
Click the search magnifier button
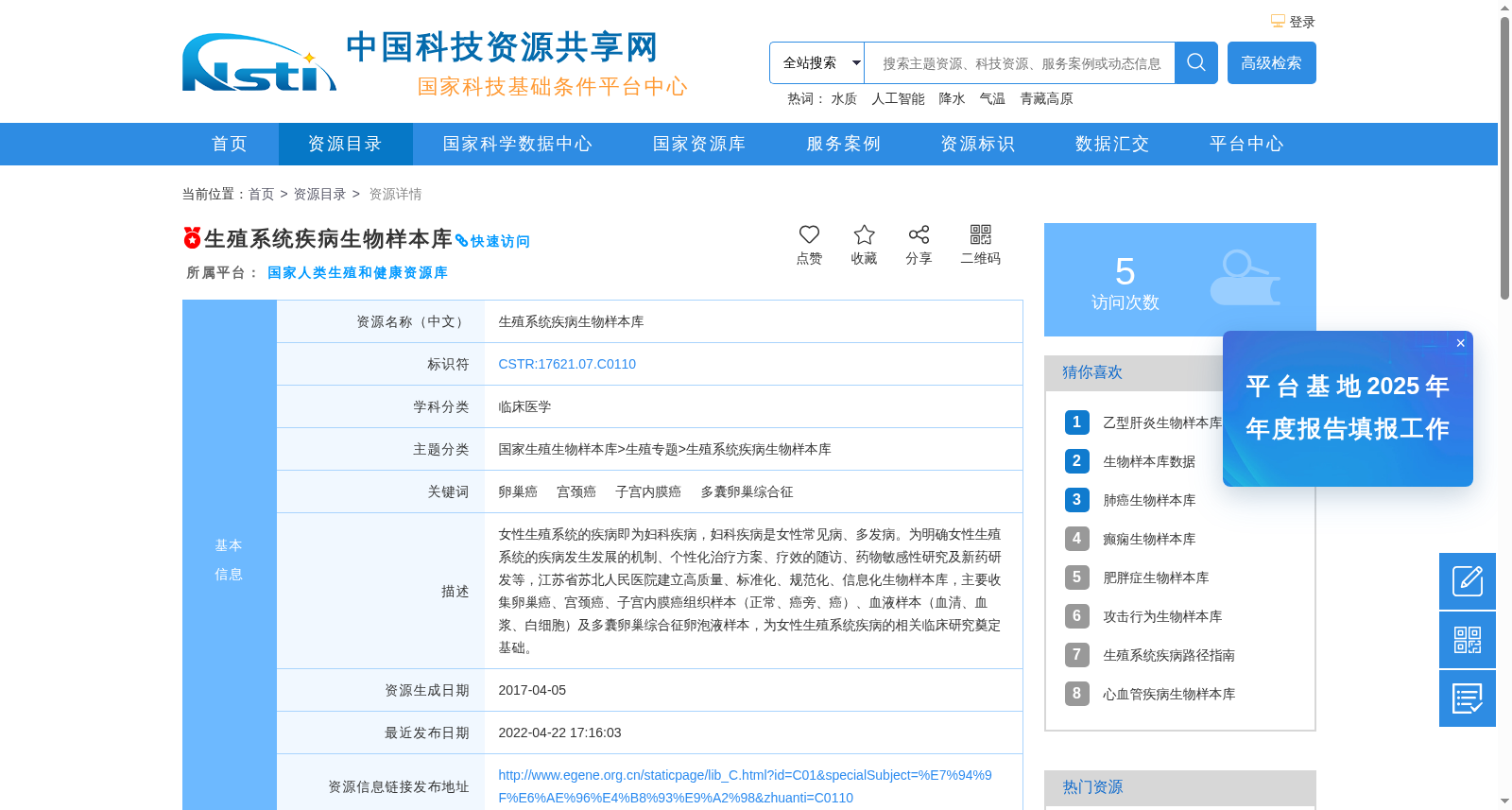(1196, 62)
